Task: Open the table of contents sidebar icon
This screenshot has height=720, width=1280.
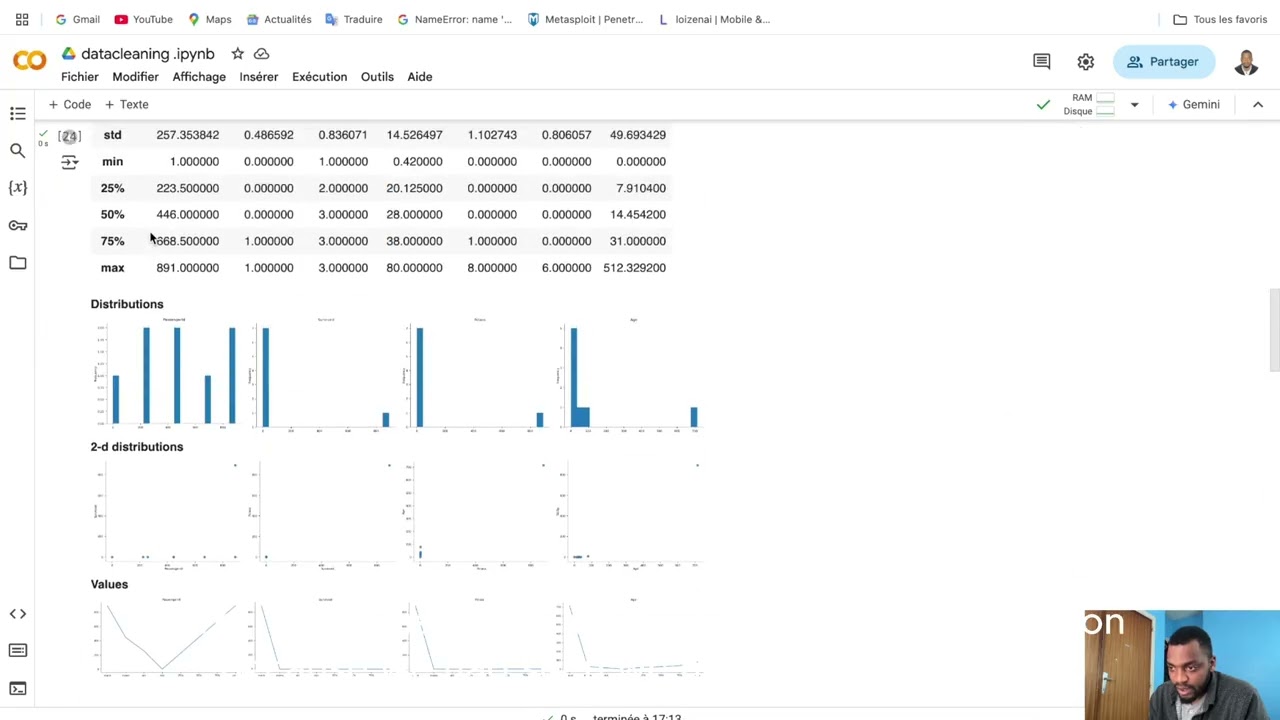Action: 18,113
